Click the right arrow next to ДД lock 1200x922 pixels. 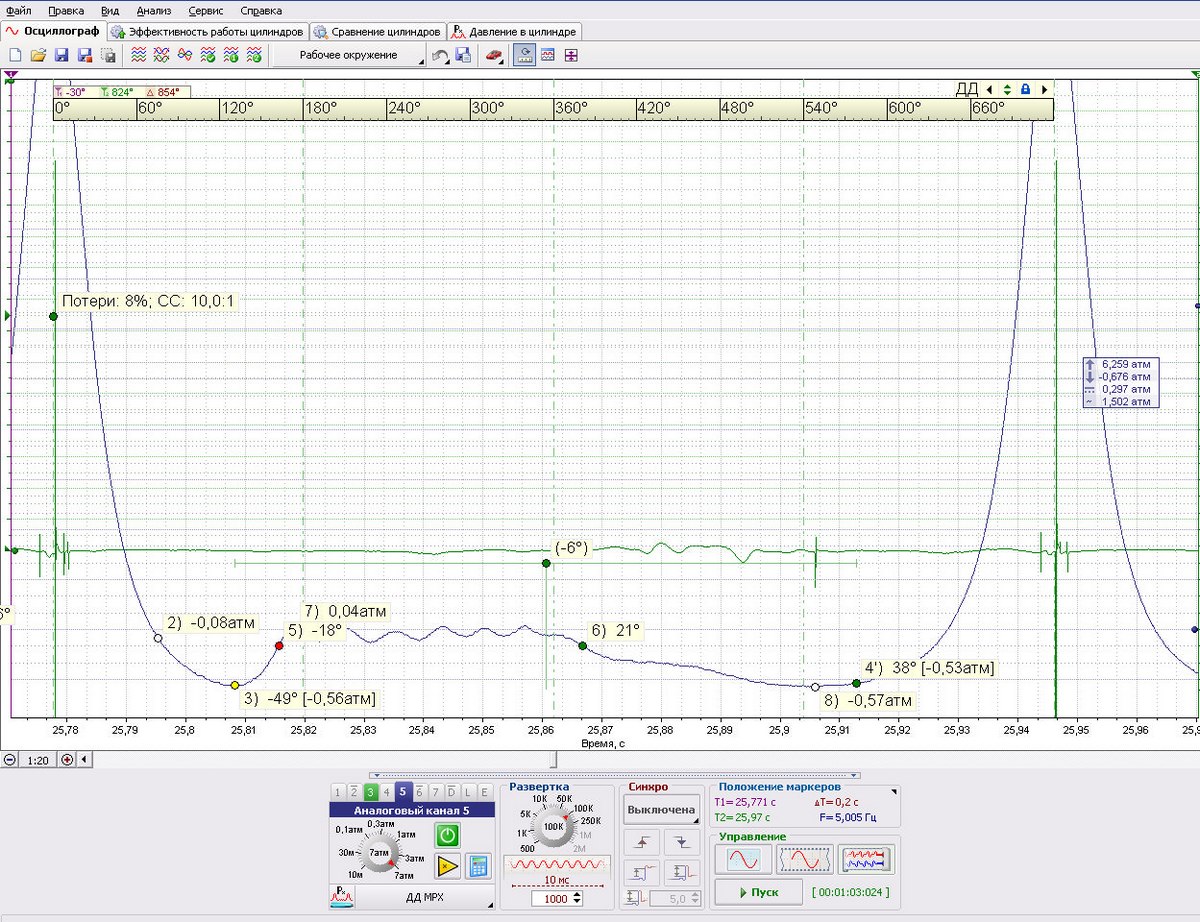point(1044,89)
